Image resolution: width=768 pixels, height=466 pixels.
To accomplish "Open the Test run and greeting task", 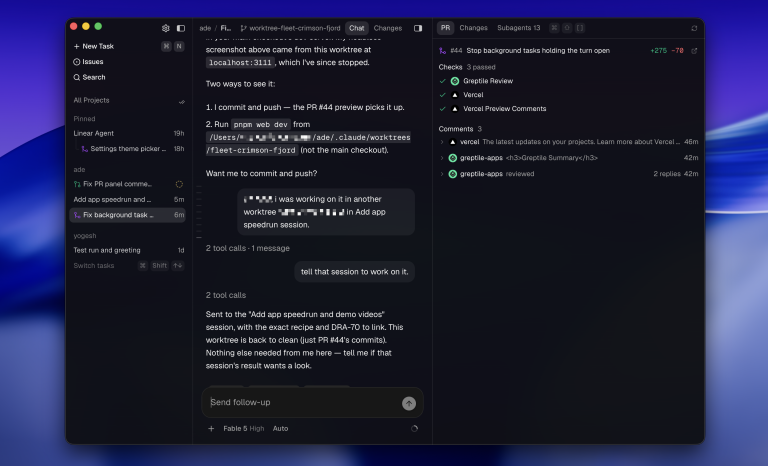I will click(129, 250).
